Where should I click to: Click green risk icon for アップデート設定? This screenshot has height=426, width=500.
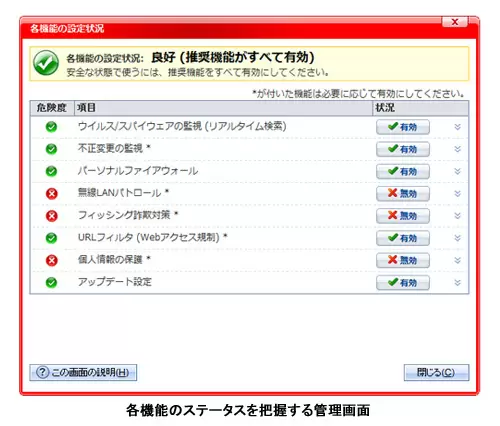coord(51,283)
